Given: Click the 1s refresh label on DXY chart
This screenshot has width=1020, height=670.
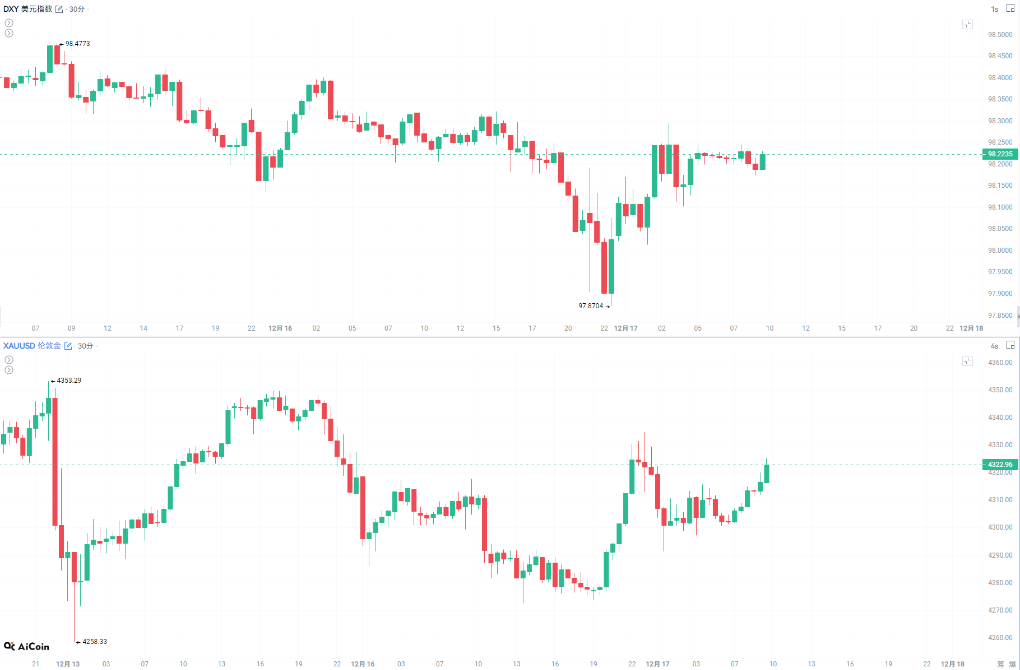Looking at the screenshot, I should (x=994, y=9).
